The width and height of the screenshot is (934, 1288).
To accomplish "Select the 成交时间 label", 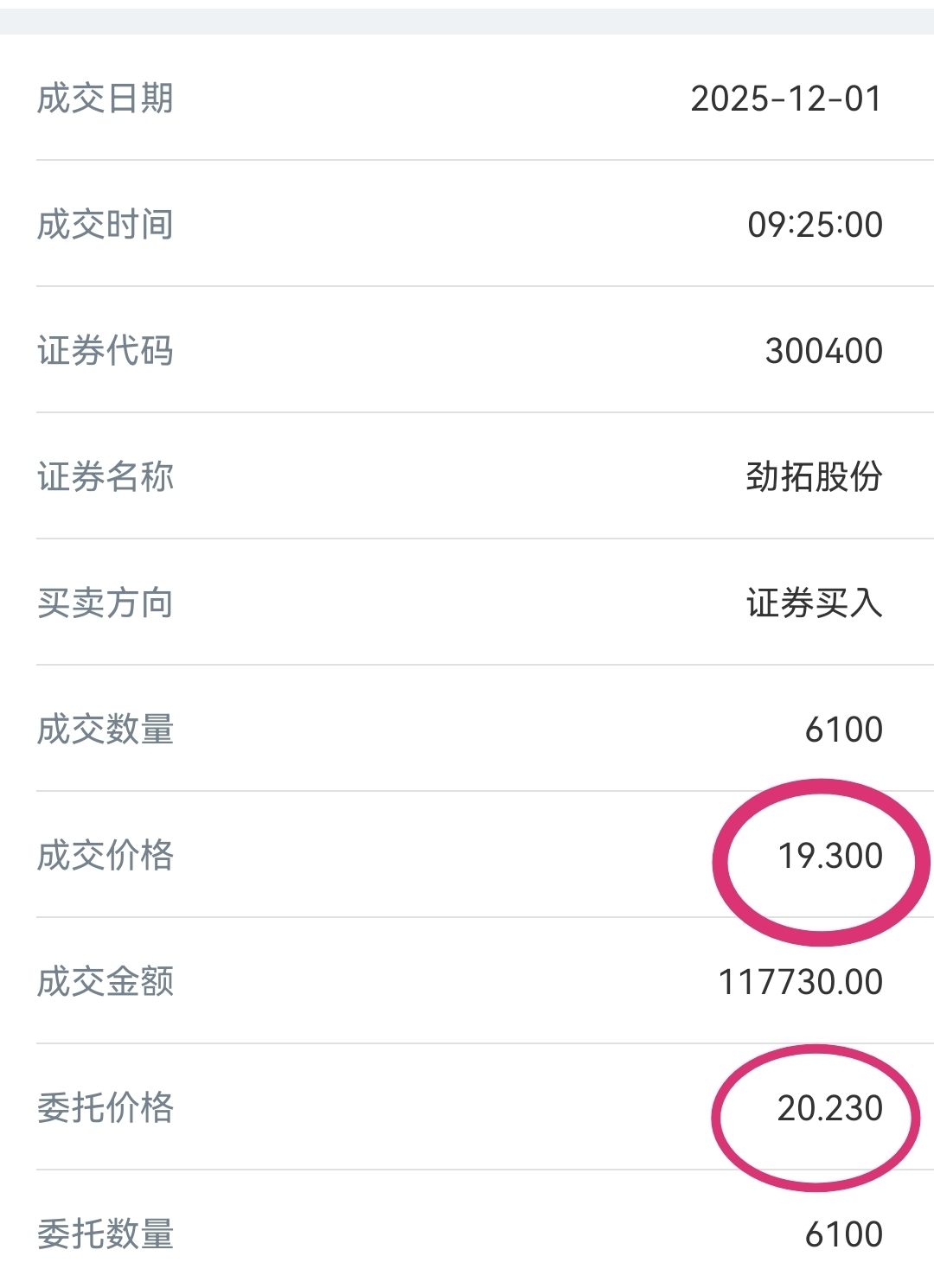I will pos(106,225).
